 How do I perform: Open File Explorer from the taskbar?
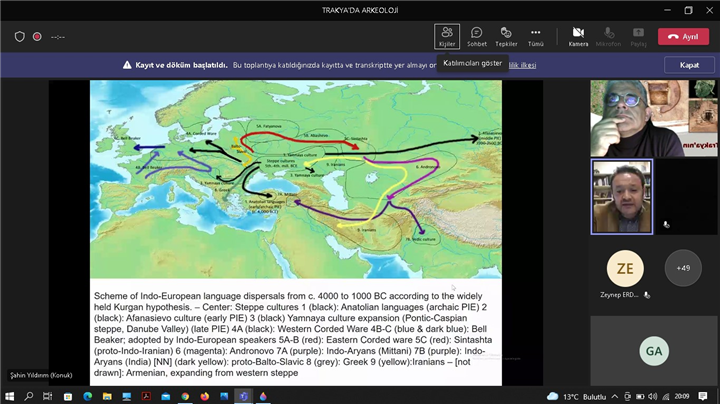pyautogui.click(x=107, y=396)
